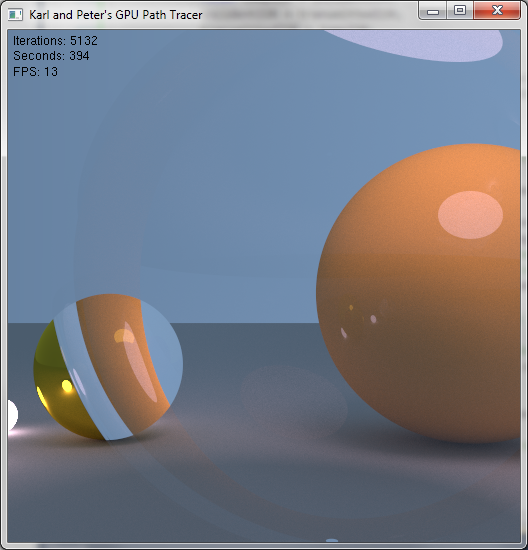528x550 pixels.
Task: Click the window title text
Action: (x=115, y=15)
